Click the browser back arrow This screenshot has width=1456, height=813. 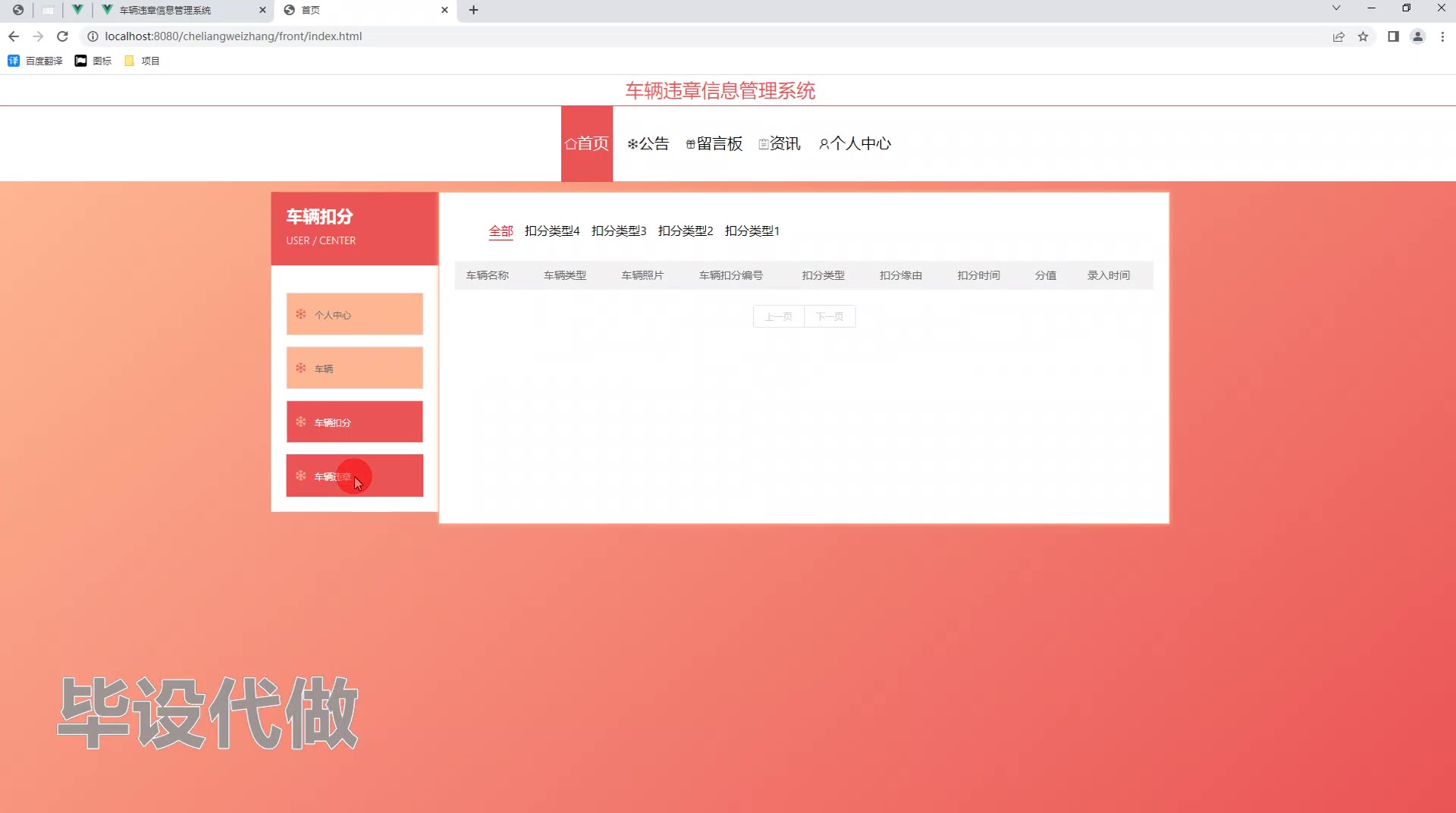pyautogui.click(x=14, y=36)
